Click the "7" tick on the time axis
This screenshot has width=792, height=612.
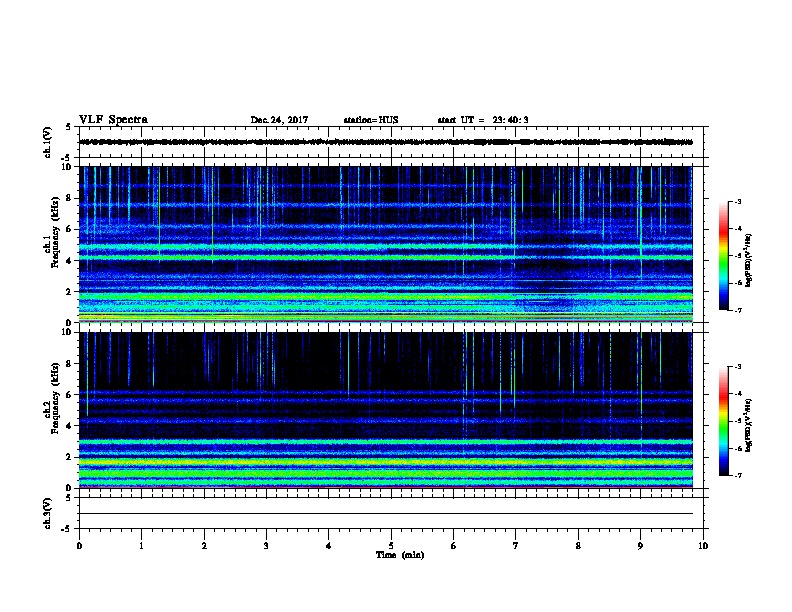516,546
